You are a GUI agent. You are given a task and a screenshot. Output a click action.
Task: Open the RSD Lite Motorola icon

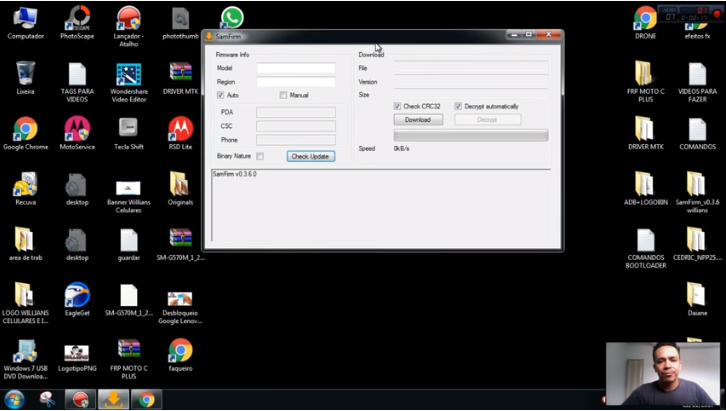click(180, 129)
